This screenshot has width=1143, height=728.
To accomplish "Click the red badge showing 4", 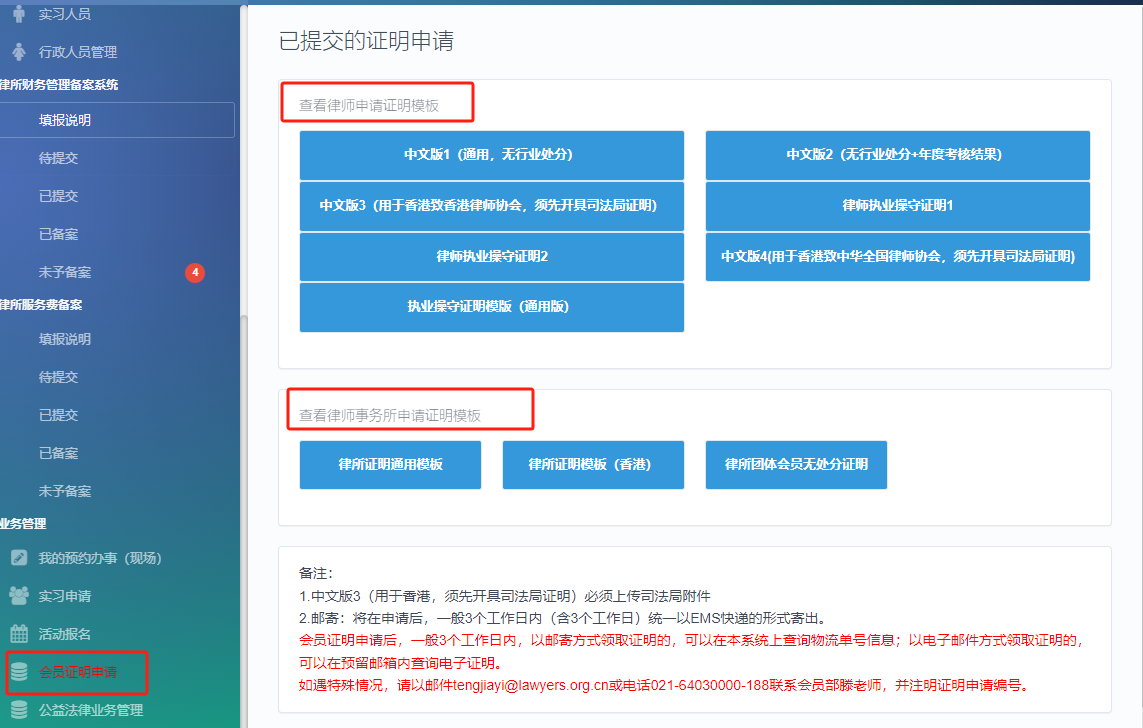I will [195, 272].
